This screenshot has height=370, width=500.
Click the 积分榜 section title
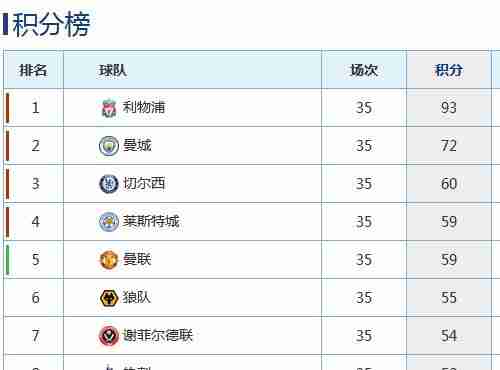pos(51,24)
